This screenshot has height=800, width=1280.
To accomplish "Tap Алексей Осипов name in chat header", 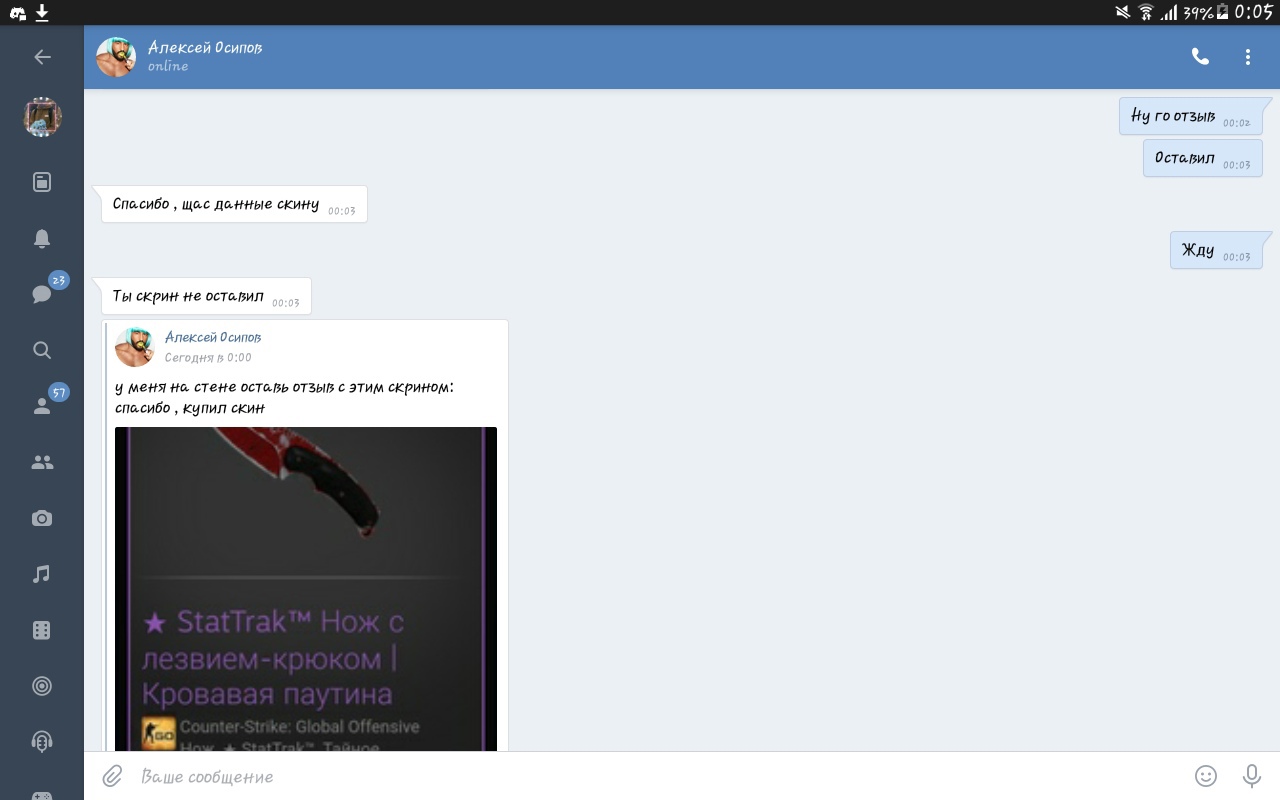I will click(x=205, y=48).
